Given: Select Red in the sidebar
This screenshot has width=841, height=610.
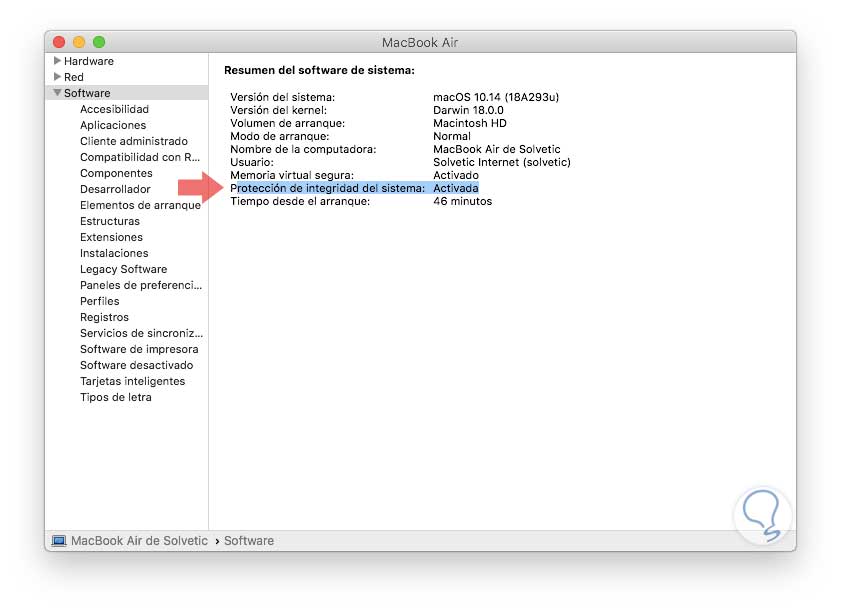Looking at the screenshot, I should click(73, 77).
